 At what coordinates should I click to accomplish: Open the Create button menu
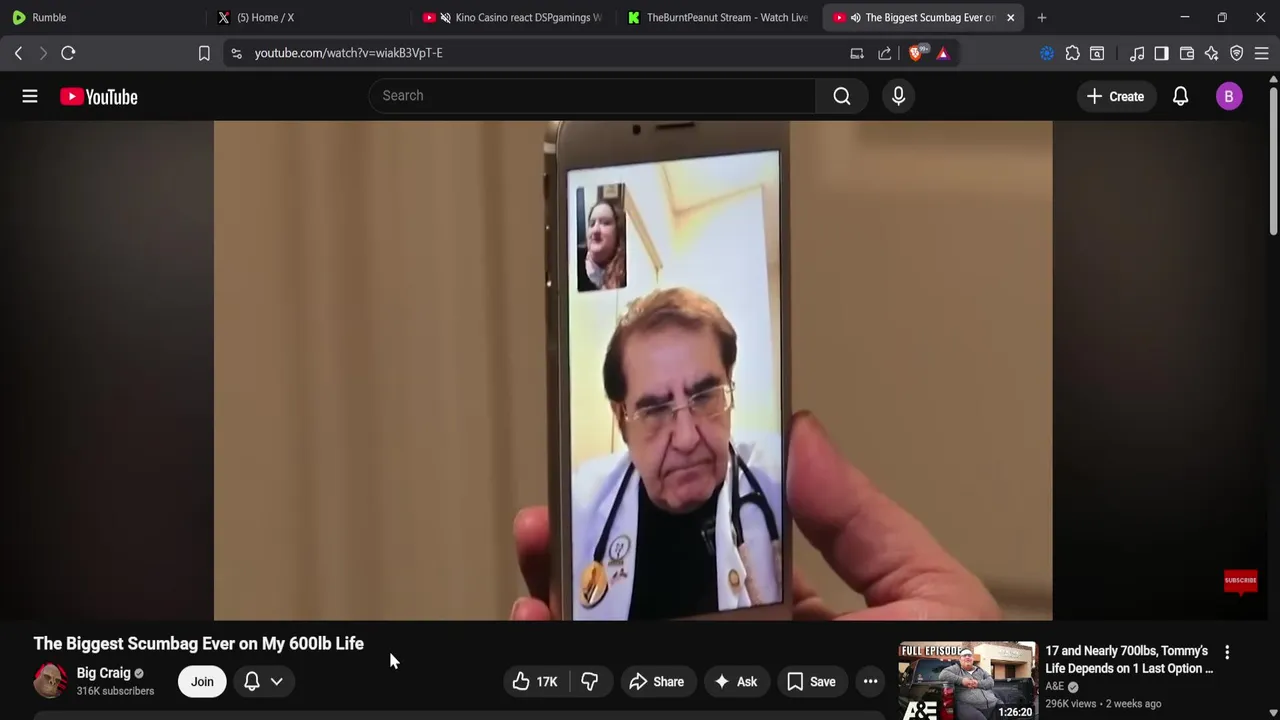point(1115,96)
